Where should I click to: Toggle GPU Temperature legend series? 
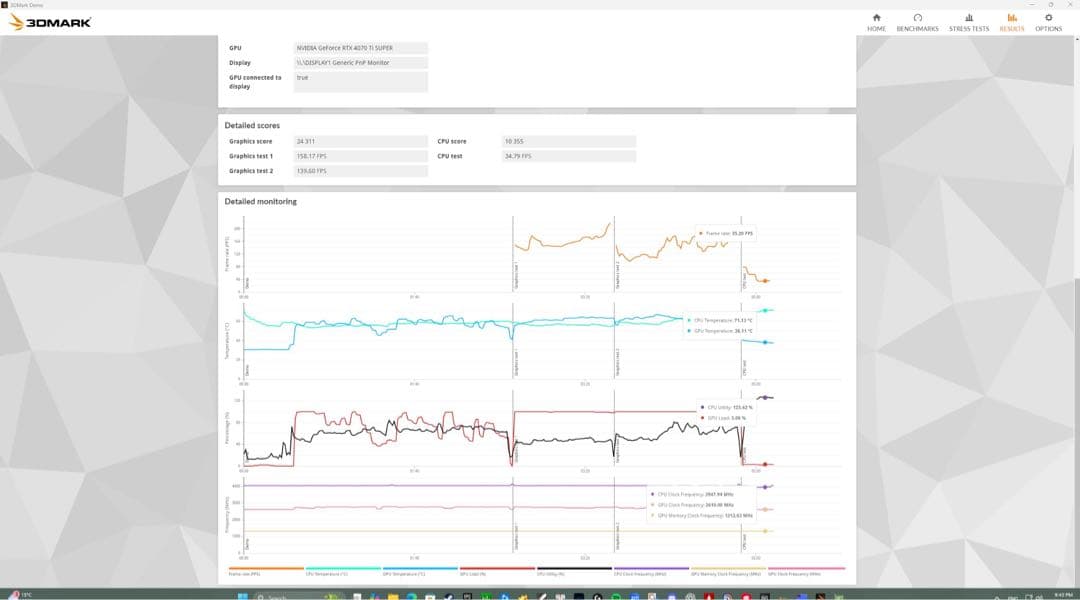(420, 572)
